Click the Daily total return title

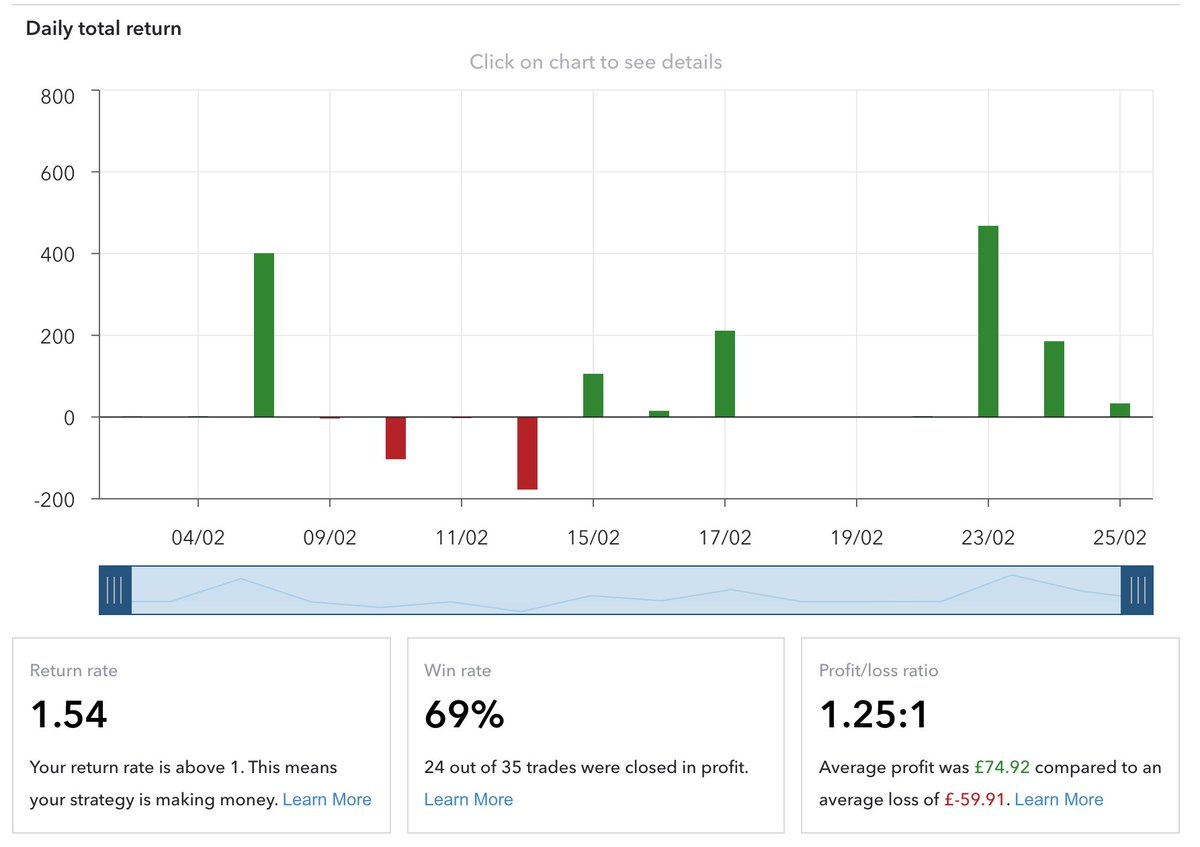(x=103, y=28)
